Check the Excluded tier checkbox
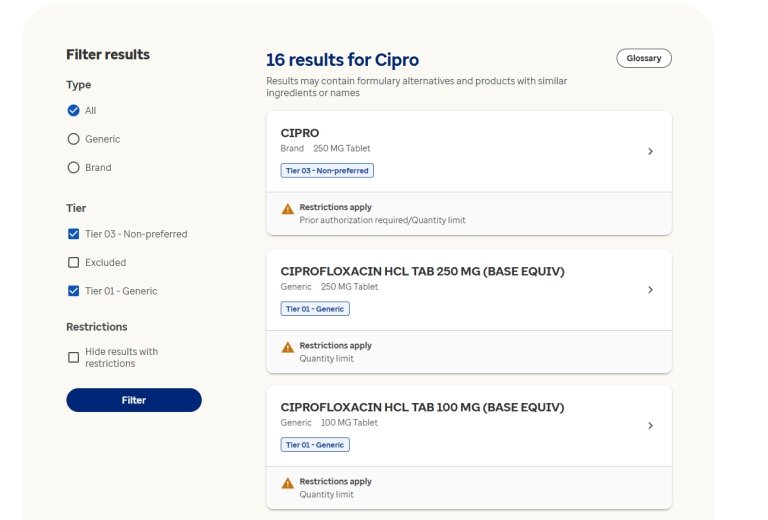 [x=73, y=263]
